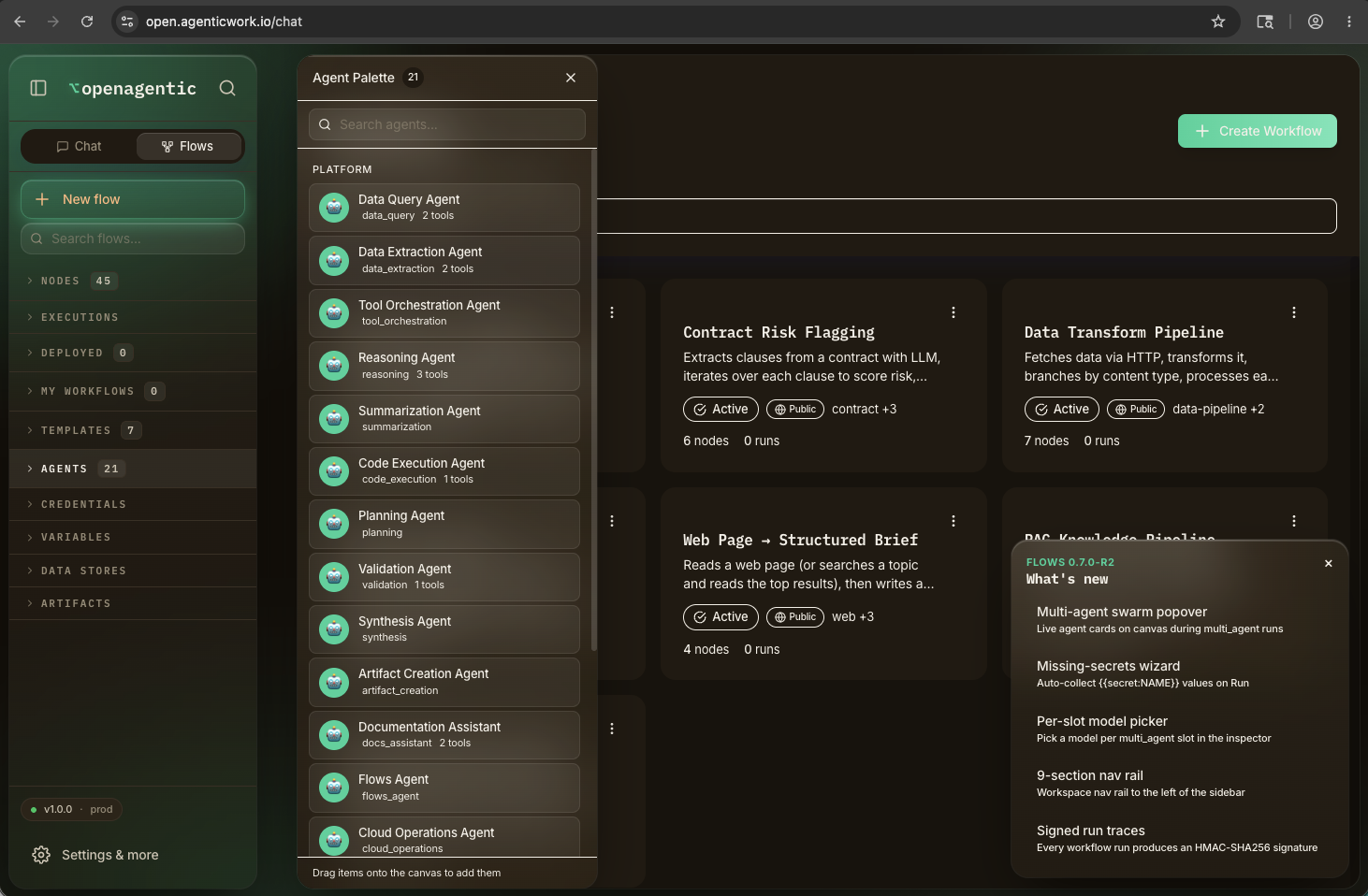Viewport: 1368px width, 896px height.
Task: Click the Create Workflow button
Action: (1258, 131)
